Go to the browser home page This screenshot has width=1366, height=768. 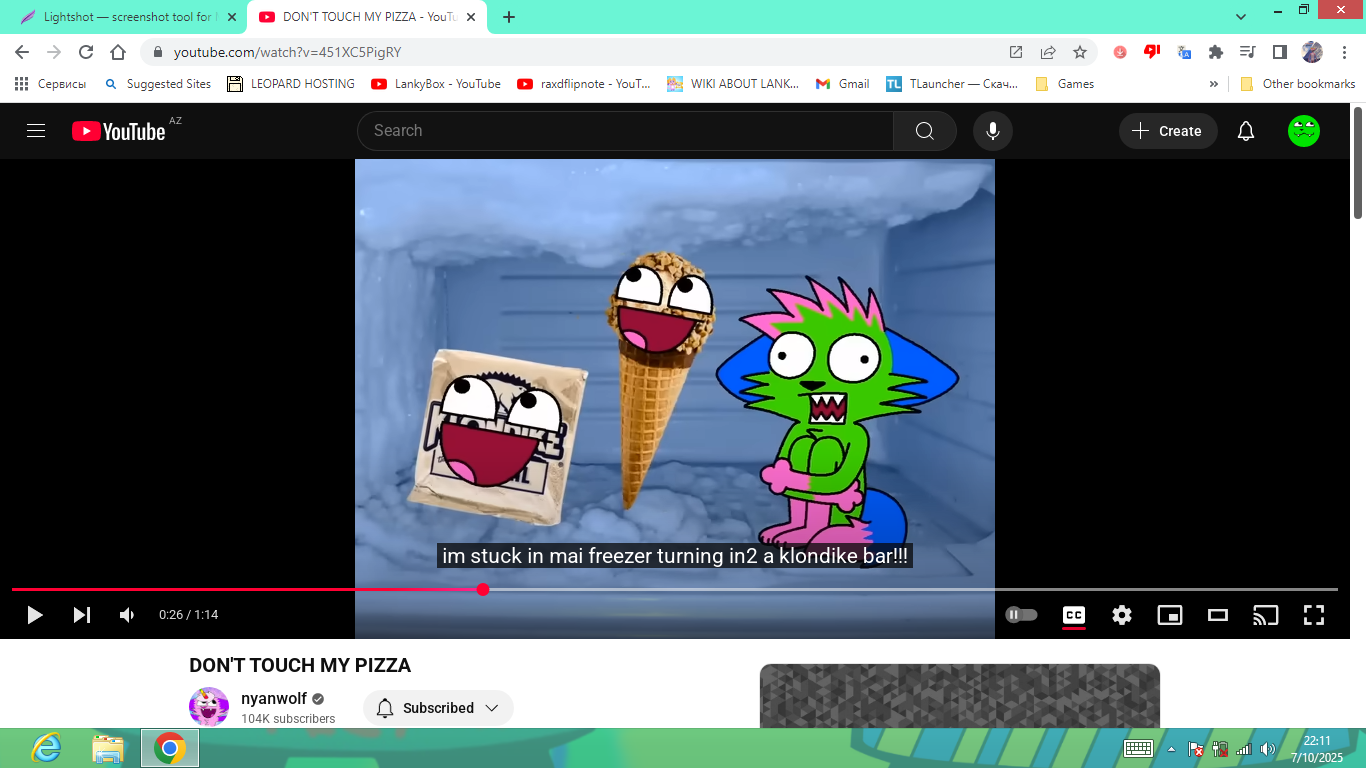point(118,52)
